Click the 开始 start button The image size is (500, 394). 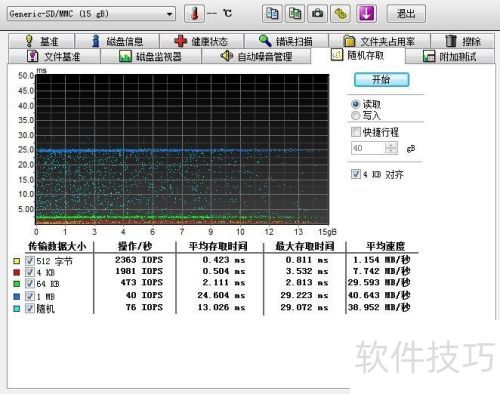(x=381, y=80)
